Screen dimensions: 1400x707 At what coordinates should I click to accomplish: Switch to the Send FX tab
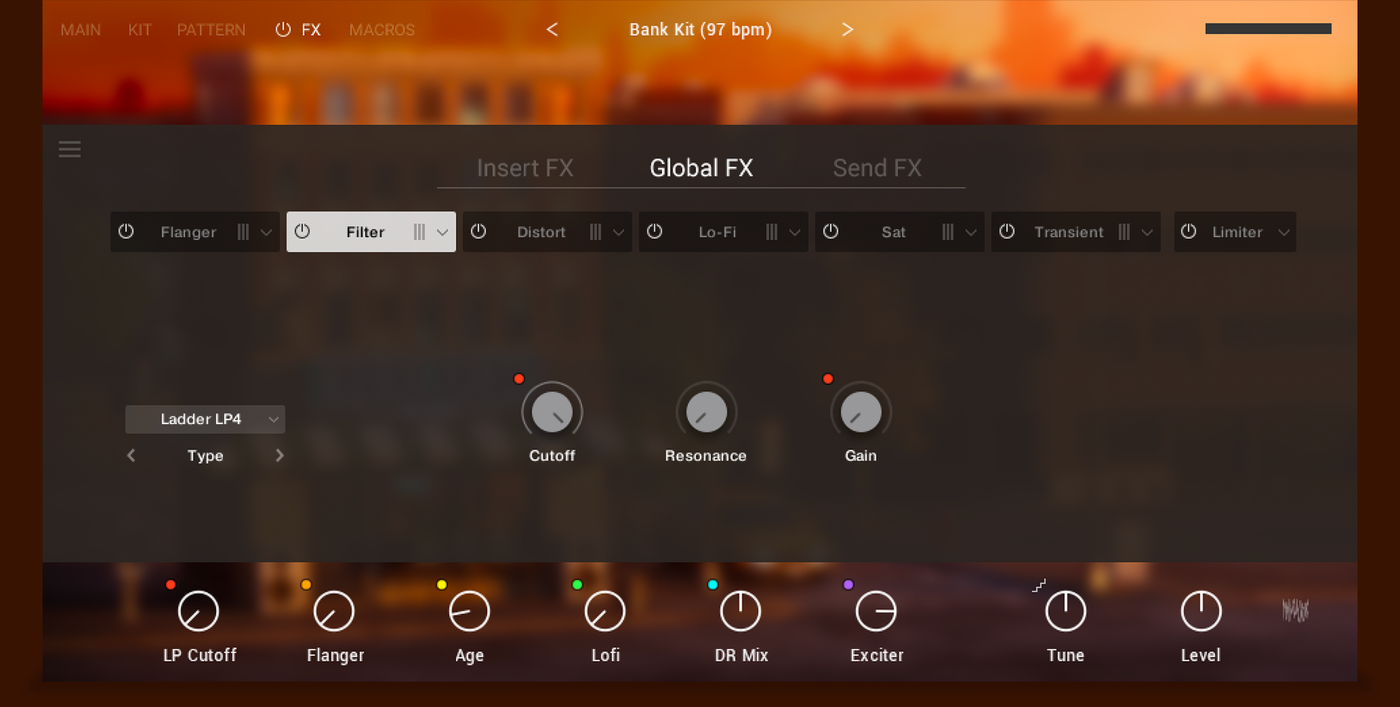click(877, 168)
